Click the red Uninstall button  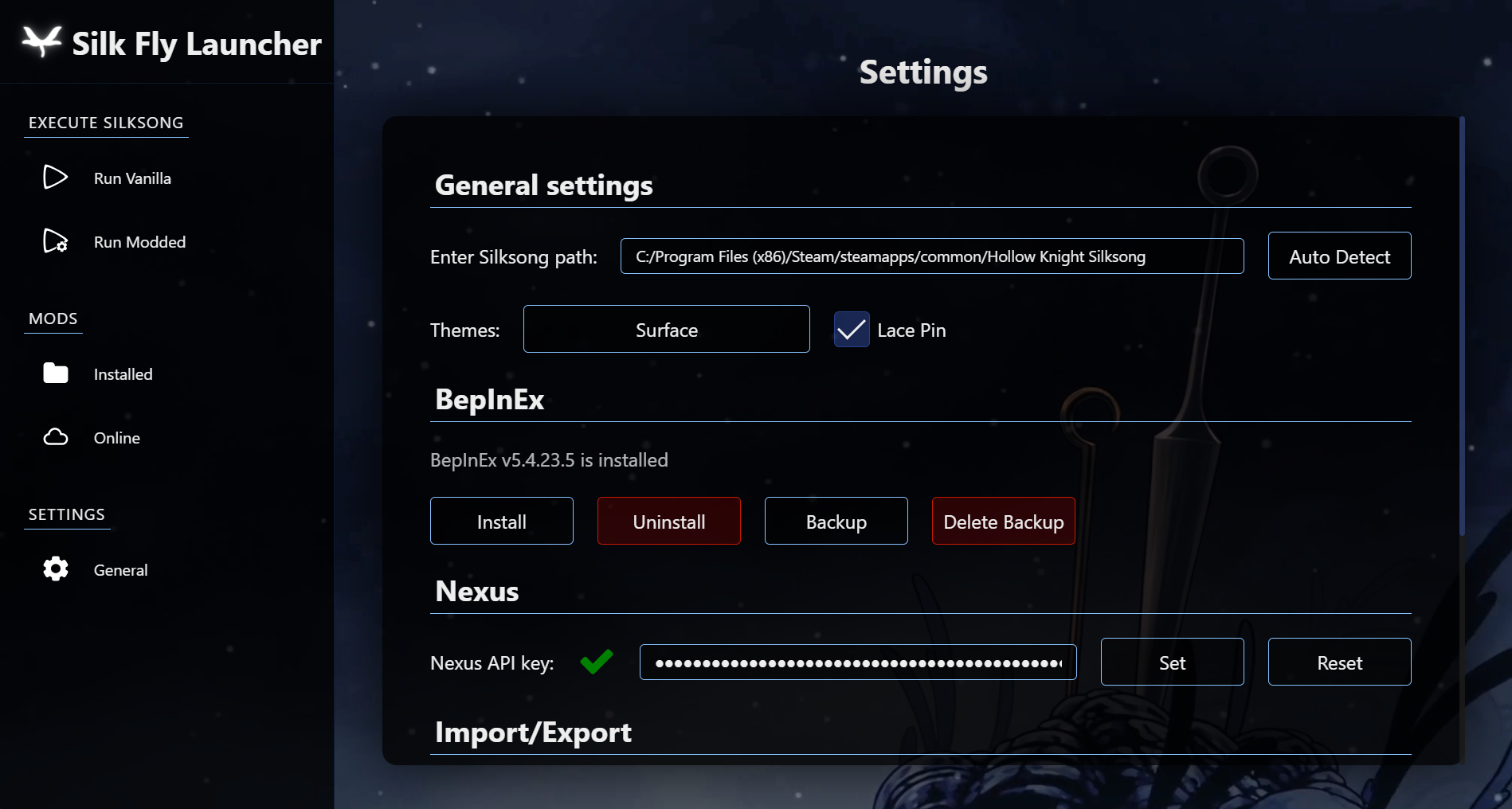[668, 522]
